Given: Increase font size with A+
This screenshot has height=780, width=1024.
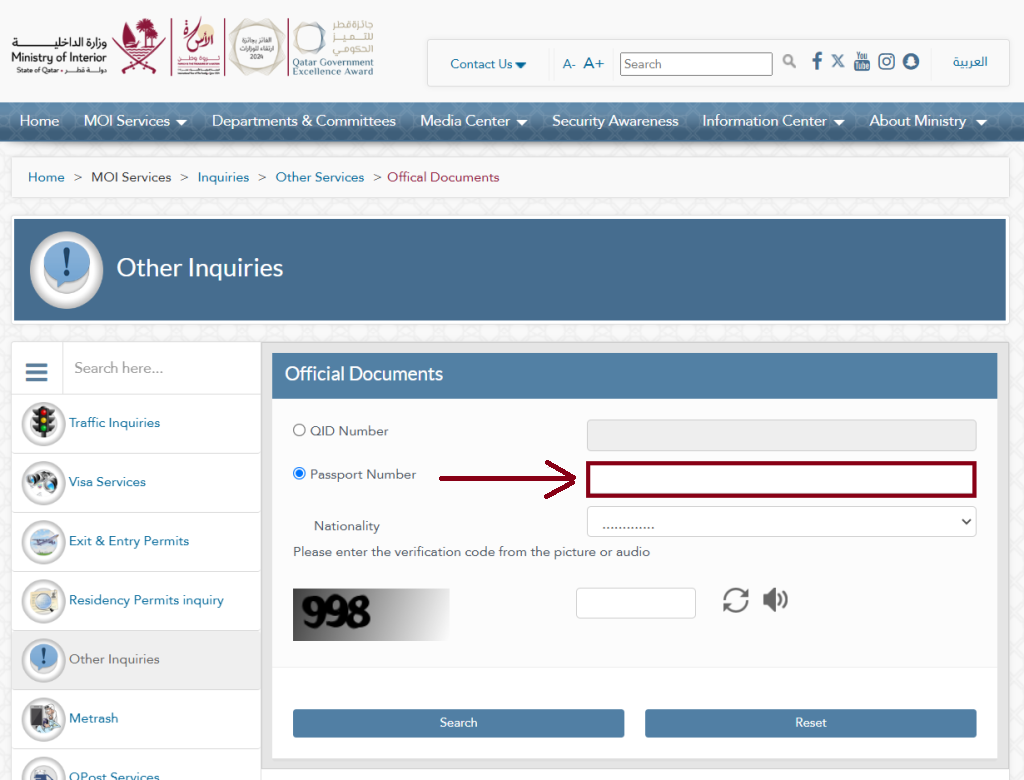Looking at the screenshot, I should tap(593, 63).
